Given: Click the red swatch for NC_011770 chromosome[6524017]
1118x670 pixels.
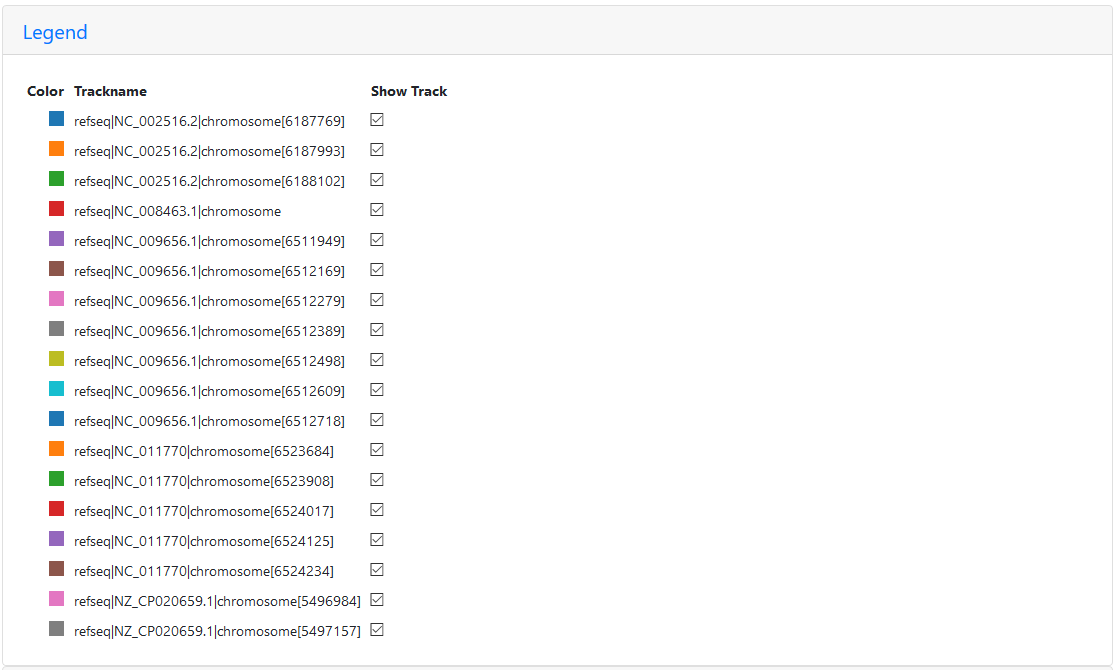Looking at the screenshot, I should point(56,507).
